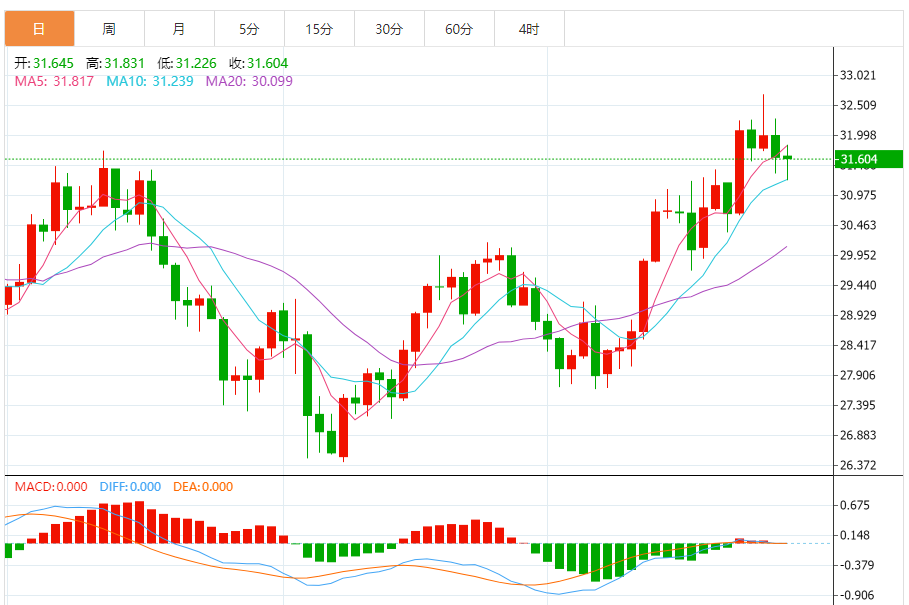Click the MA20 indicator label
This screenshot has width=909, height=605.
(249, 81)
